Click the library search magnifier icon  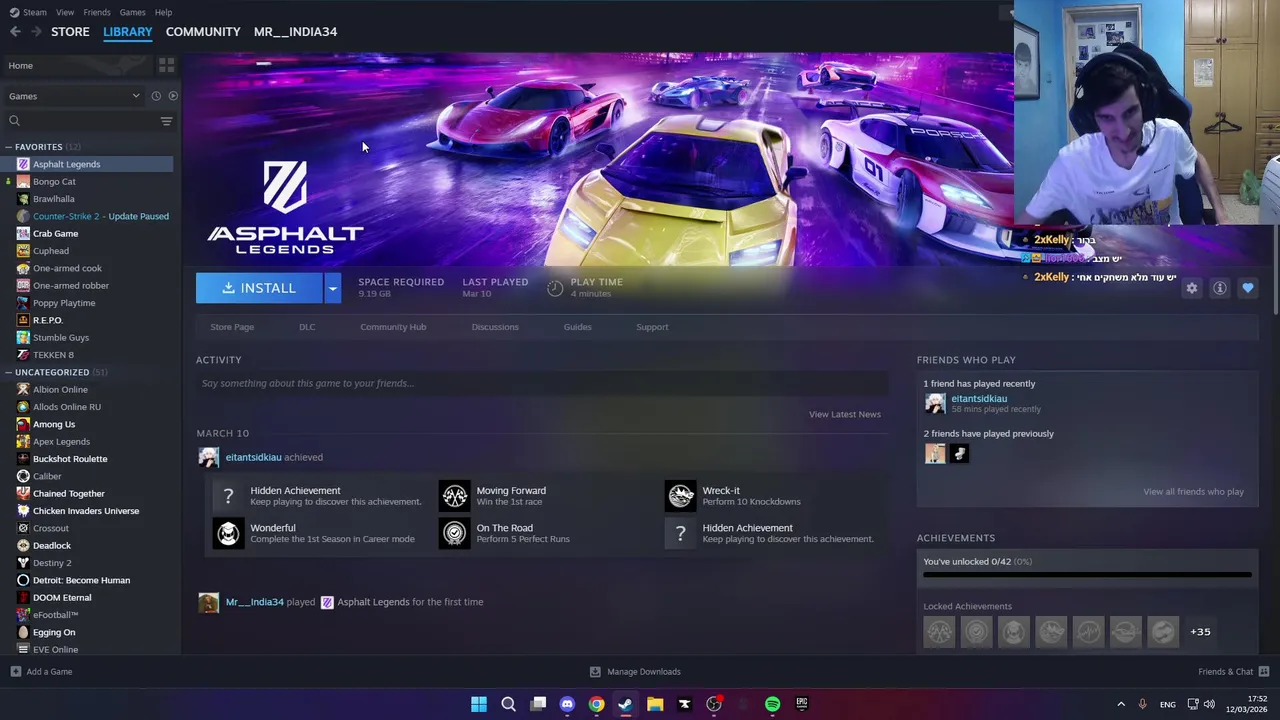click(14, 121)
